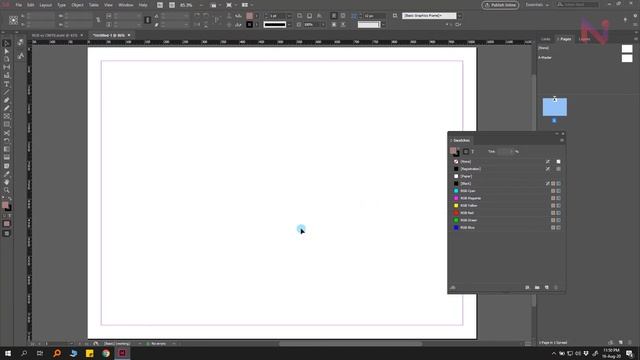This screenshot has height=360, width=640.
Task: Open the stroke color dropdown arrow
Action: click(x=257, y=25)
